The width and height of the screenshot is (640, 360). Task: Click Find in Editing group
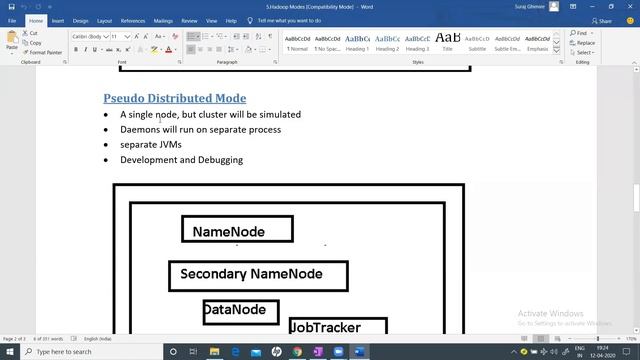click(x=582, y=33)
